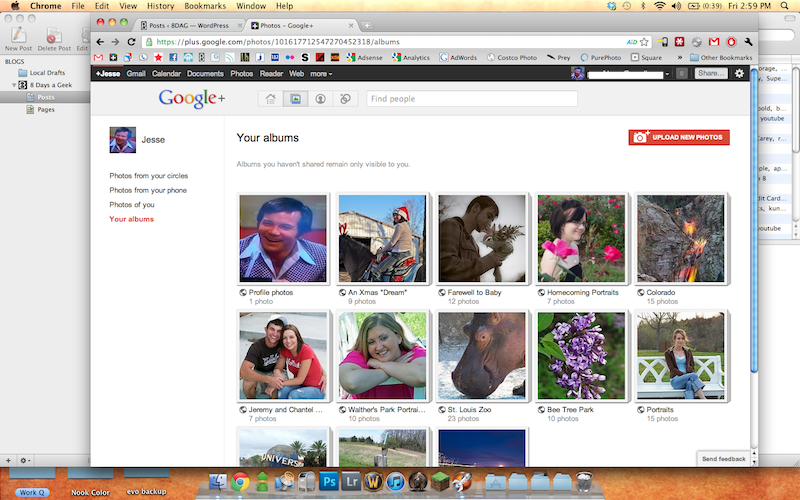Open the Circles icon in Google+ navigation

click(345, 98)
